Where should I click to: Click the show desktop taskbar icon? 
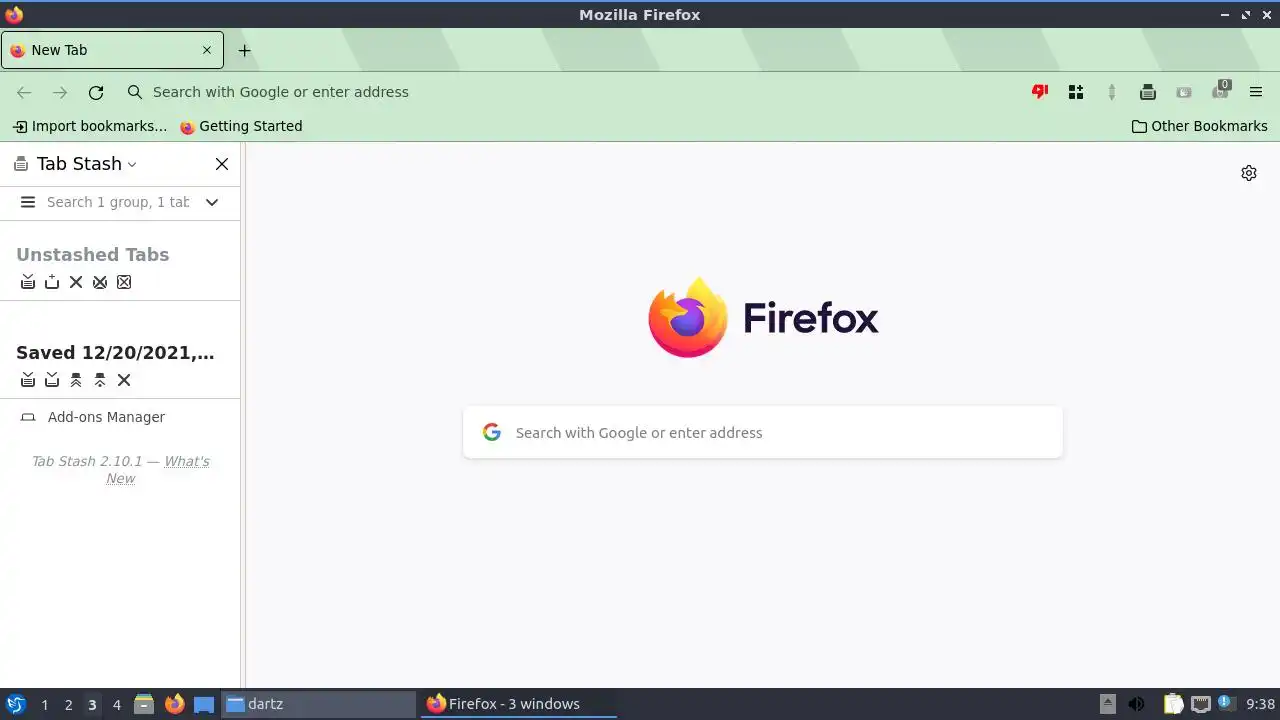click(204, 704)
